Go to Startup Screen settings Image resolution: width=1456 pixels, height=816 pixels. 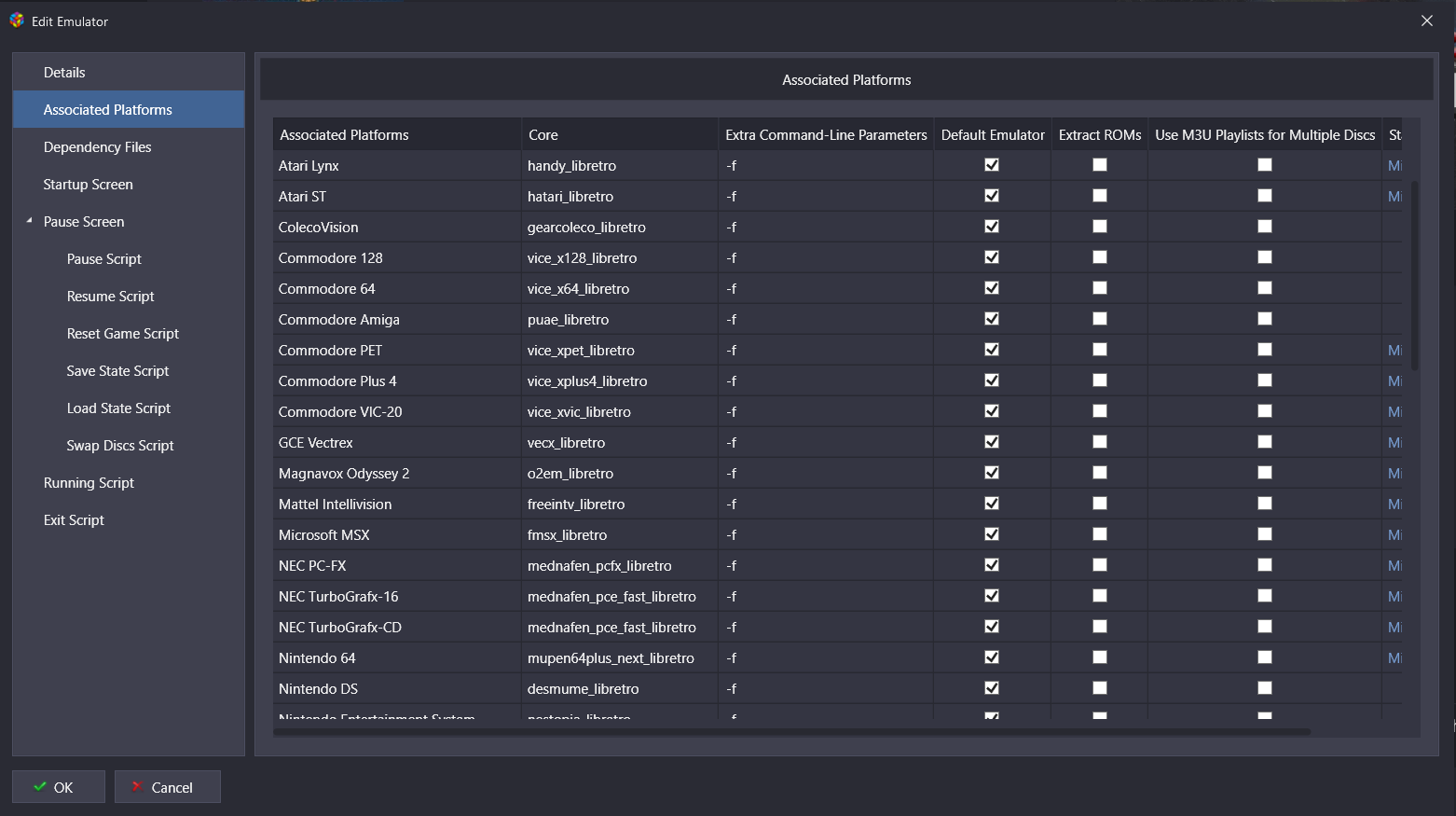[129, 185]
